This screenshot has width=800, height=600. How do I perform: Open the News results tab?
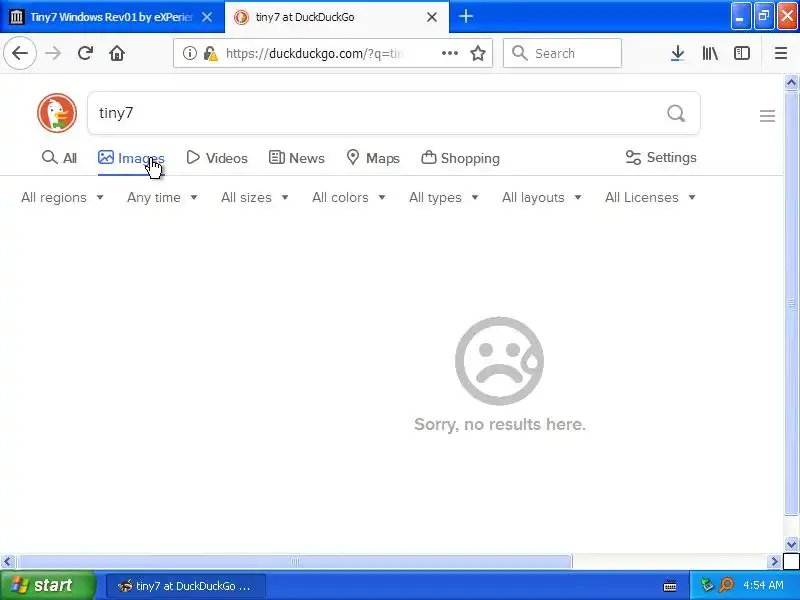[296, 158]
